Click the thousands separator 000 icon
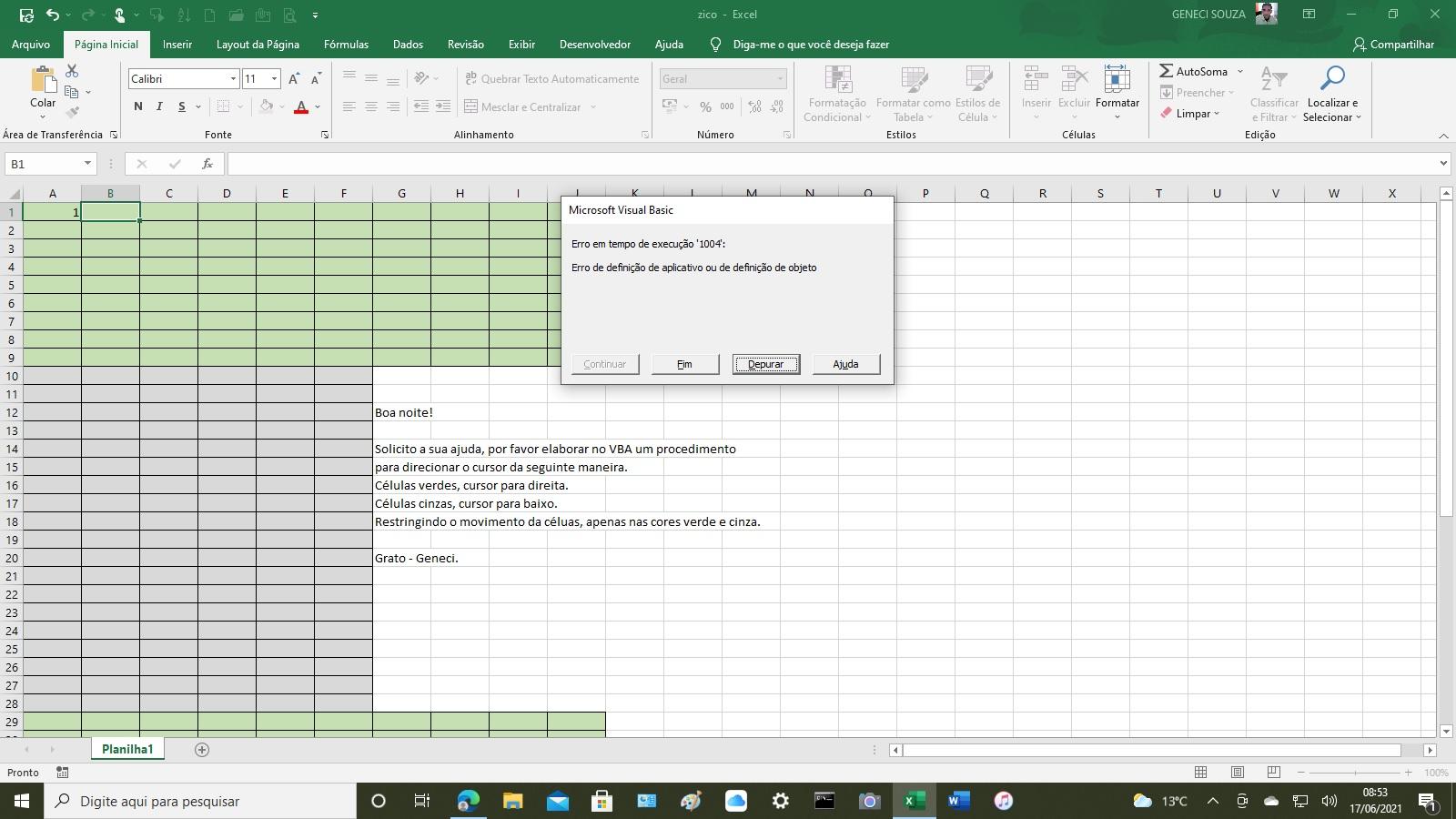The width and height of the screenshot is (1456, 819). point(727,106)
